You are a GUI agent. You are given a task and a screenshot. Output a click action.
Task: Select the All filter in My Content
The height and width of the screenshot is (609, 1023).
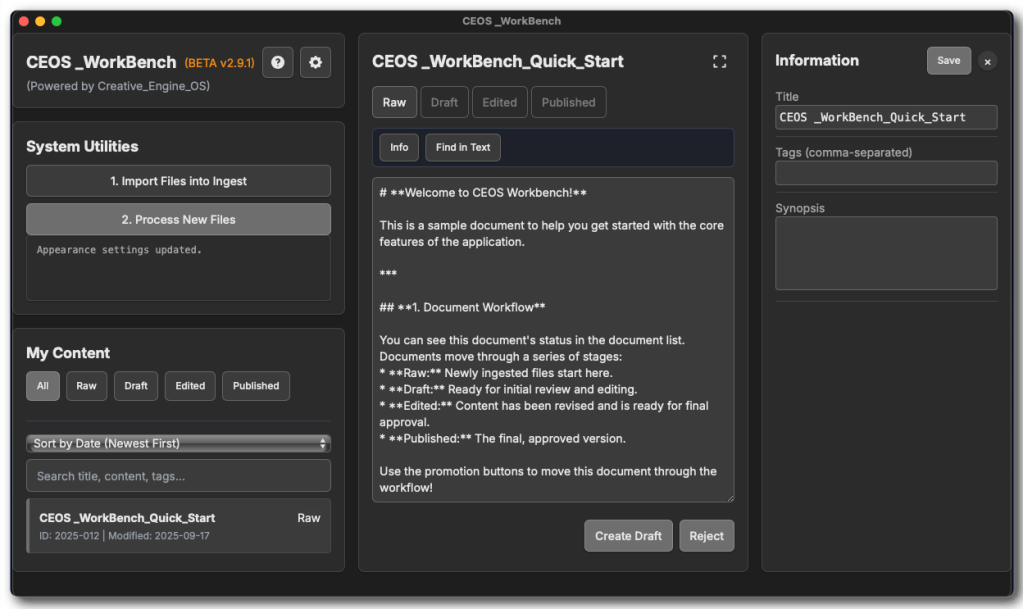(x=42, y=385)
